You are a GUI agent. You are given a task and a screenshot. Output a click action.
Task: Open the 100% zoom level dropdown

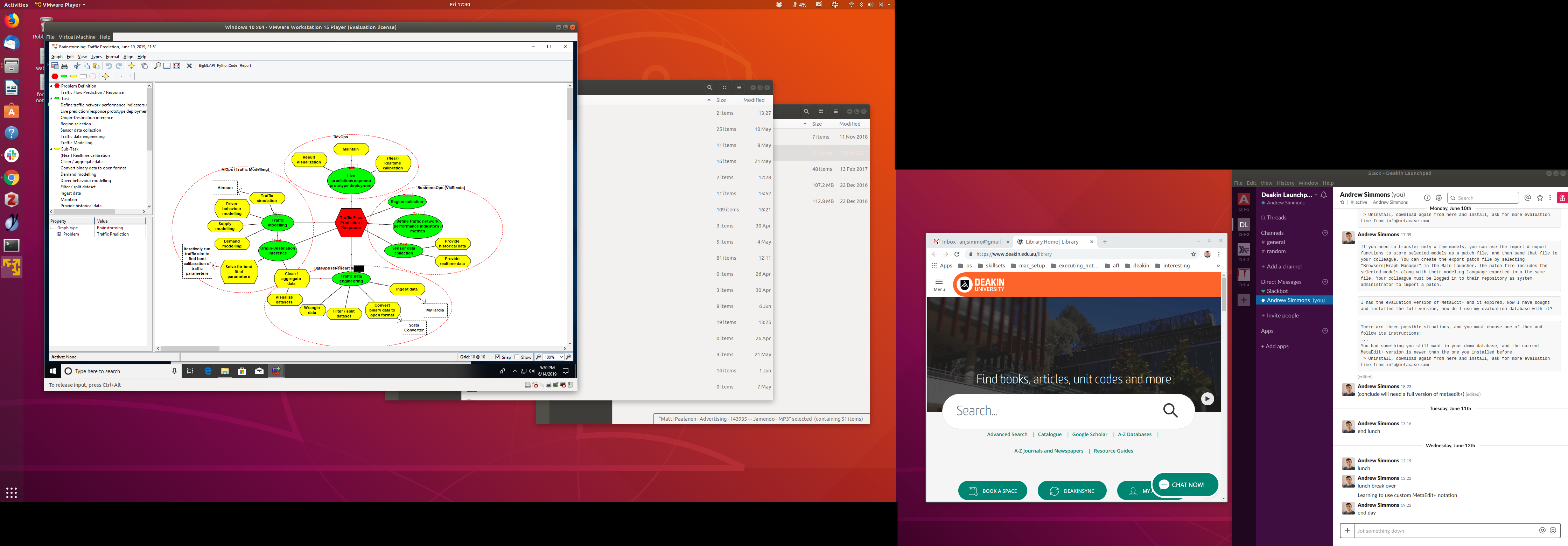[561, 357]
